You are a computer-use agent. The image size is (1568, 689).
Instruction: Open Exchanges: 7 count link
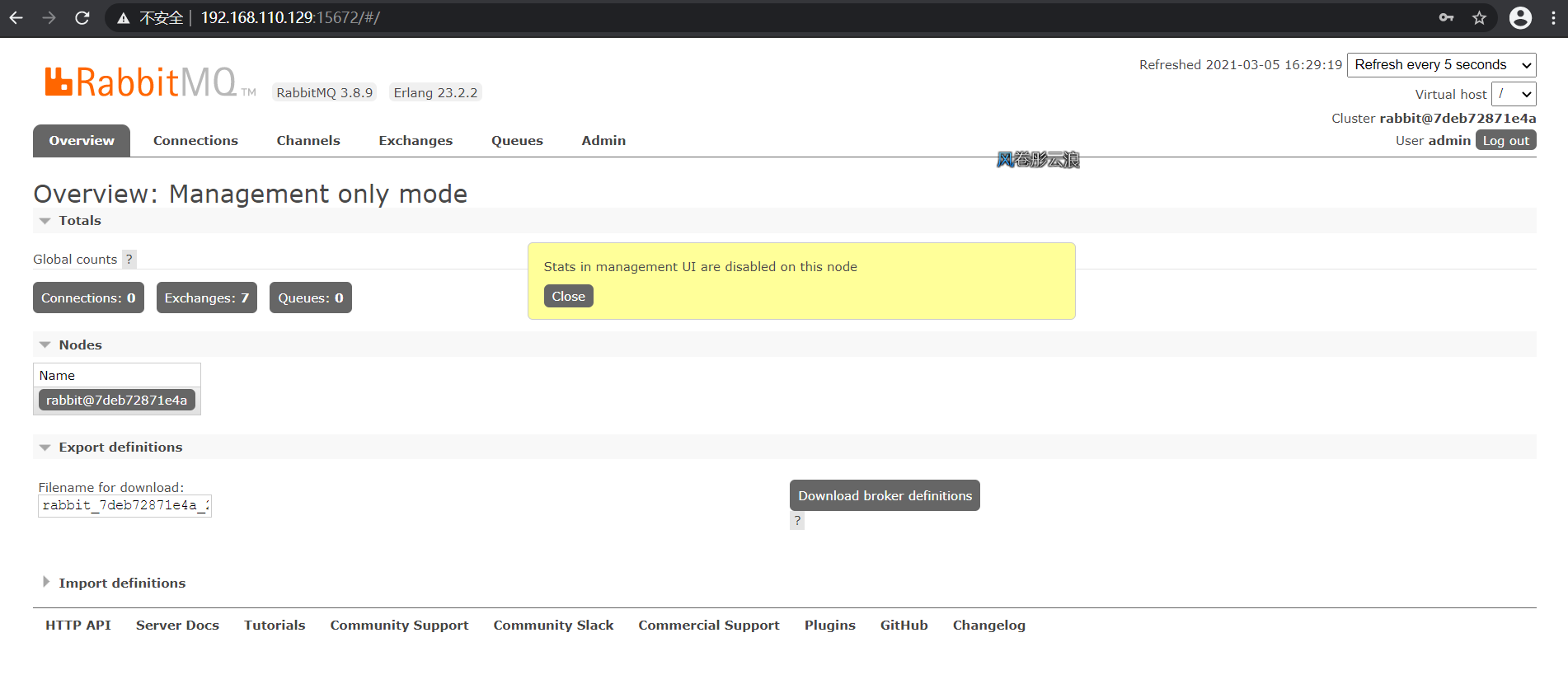coord(206,298)
